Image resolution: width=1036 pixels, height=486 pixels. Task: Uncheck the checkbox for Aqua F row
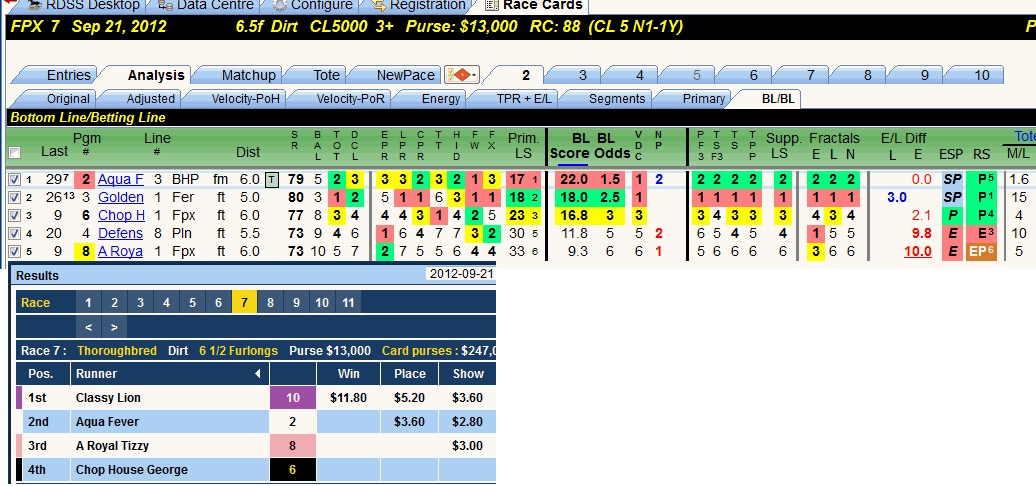click(15, 179)
